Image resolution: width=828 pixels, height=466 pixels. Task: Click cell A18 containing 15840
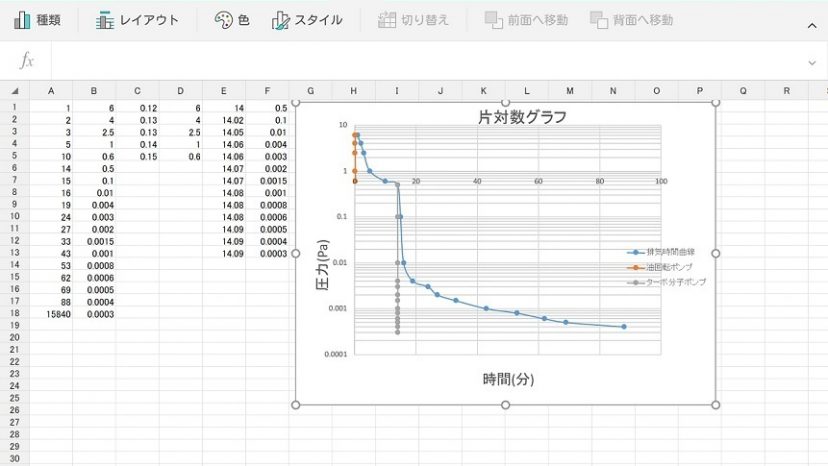click(50, 313)
